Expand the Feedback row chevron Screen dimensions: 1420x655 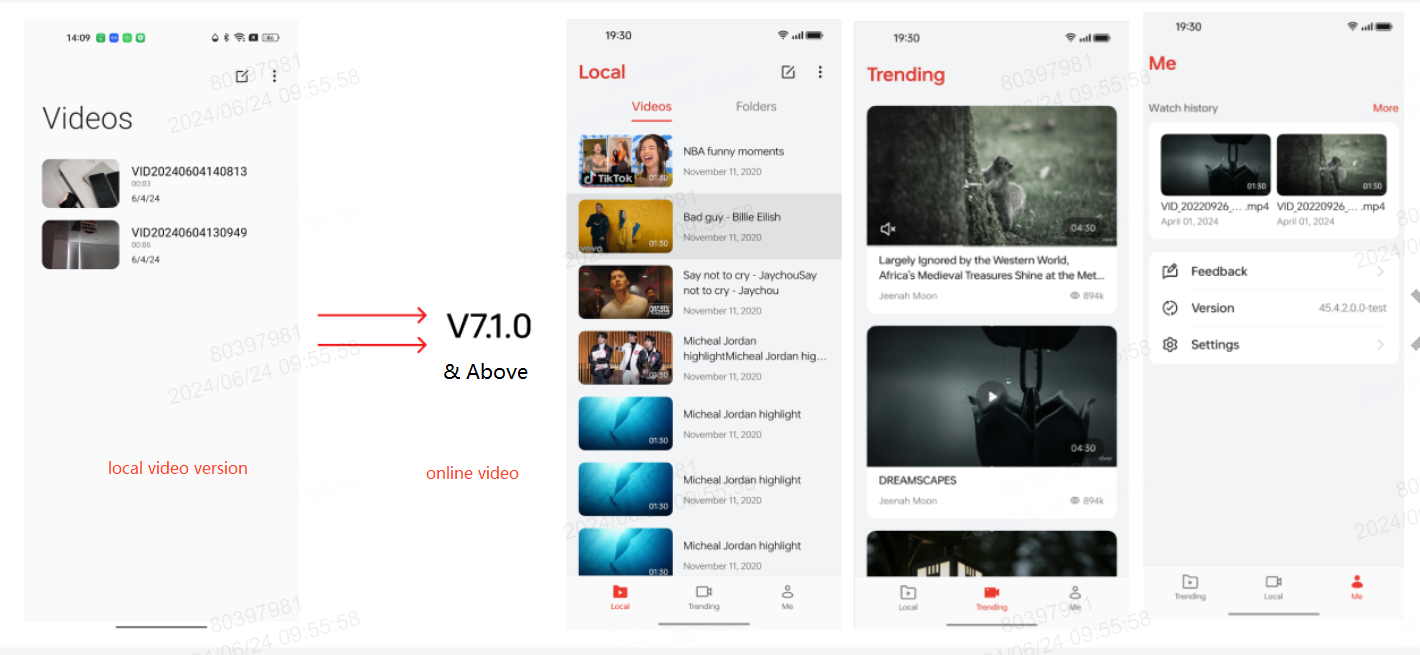(x=1380, y=271)
